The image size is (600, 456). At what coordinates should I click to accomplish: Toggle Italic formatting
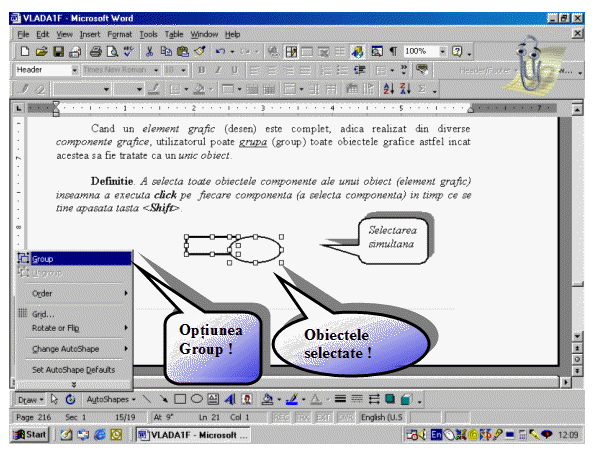click(x=217, y=70)
